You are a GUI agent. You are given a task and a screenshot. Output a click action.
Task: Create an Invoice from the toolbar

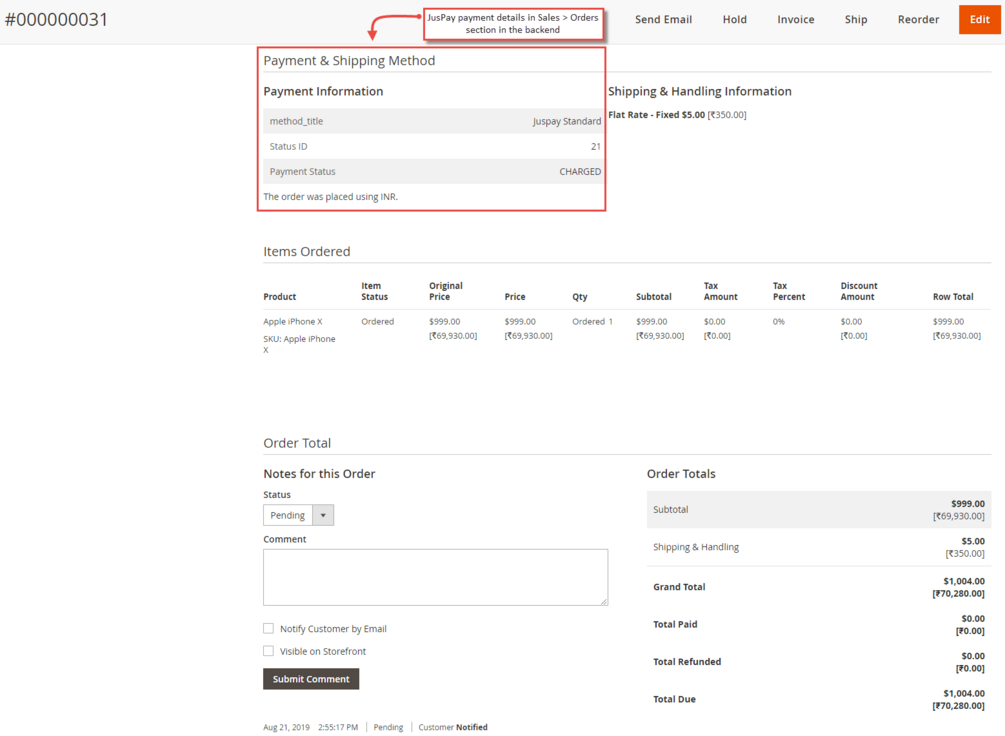click(x=795, y=19)
